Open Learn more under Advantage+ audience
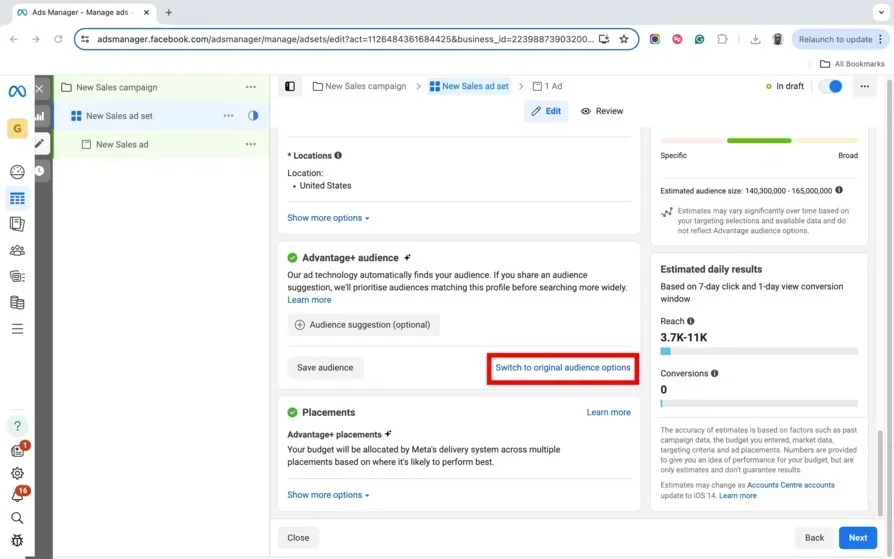894x559 pixels. pos(309,299)
